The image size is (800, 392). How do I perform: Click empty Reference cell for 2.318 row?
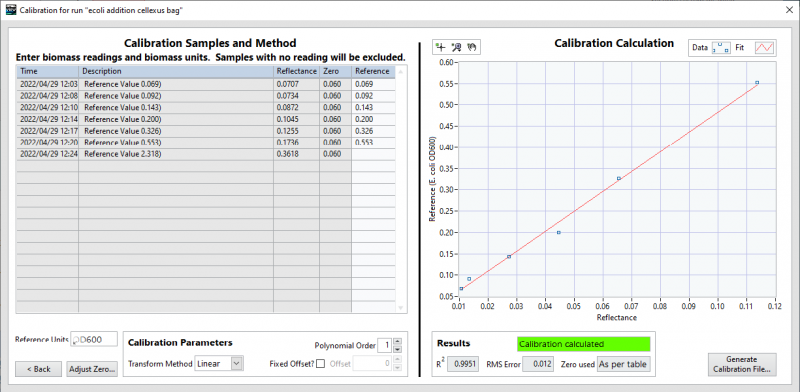(x=373, y=154)
